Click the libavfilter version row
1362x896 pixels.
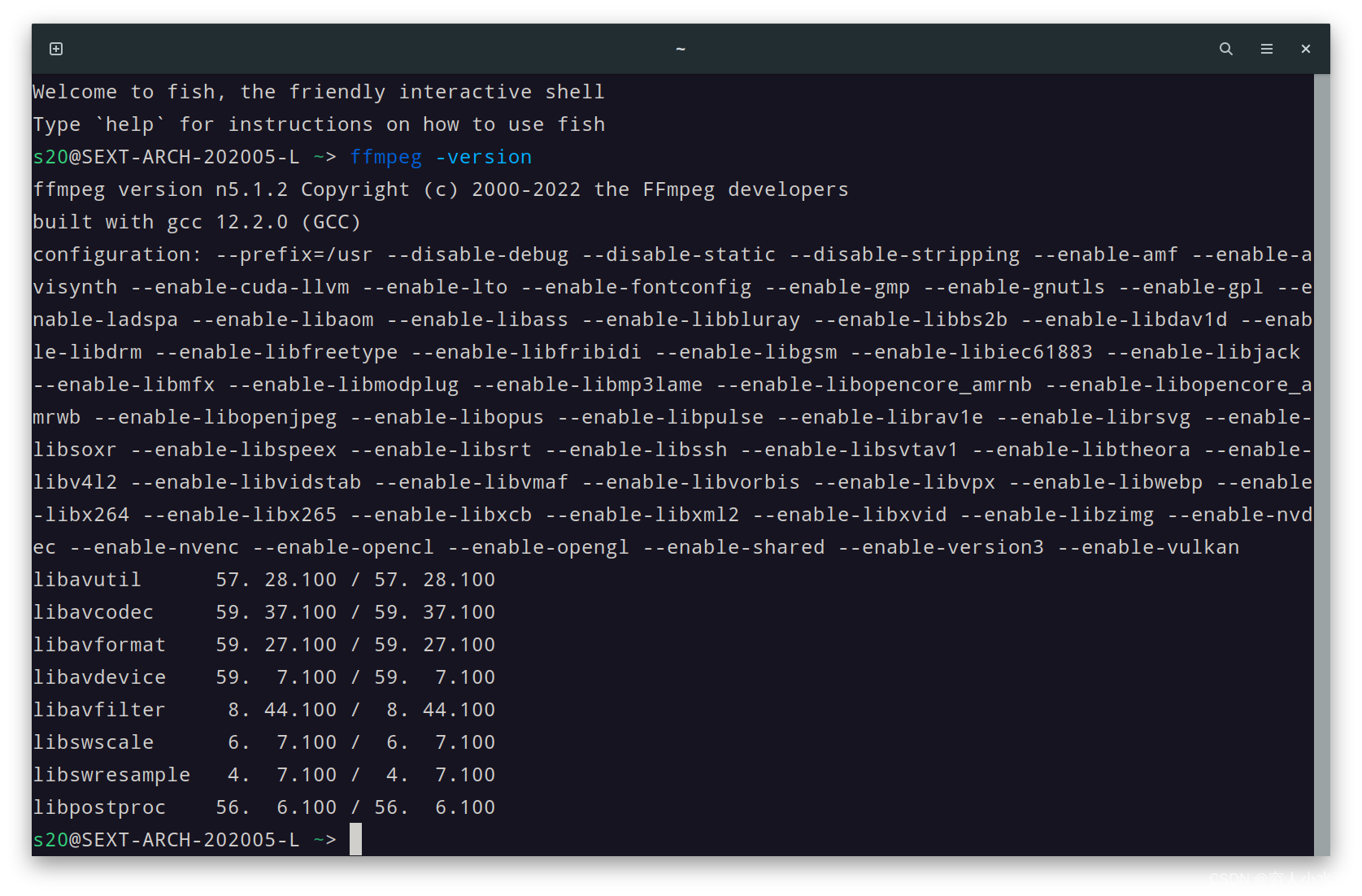pyautogui.click(x=263, y=710)
